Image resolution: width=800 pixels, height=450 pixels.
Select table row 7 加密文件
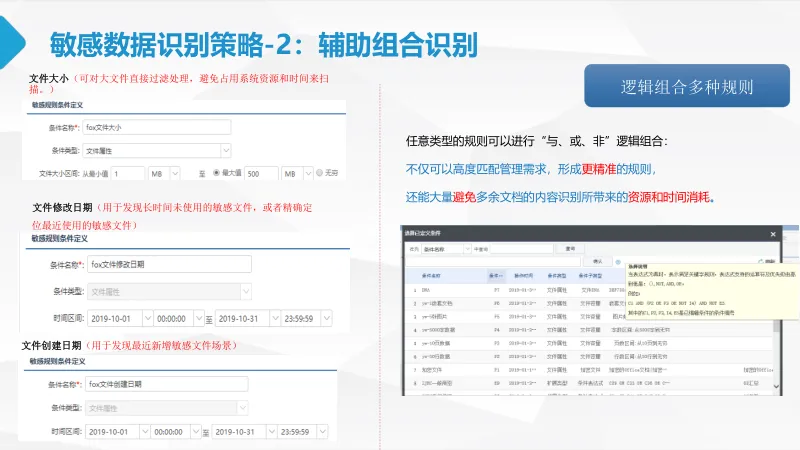coord(589,370)
